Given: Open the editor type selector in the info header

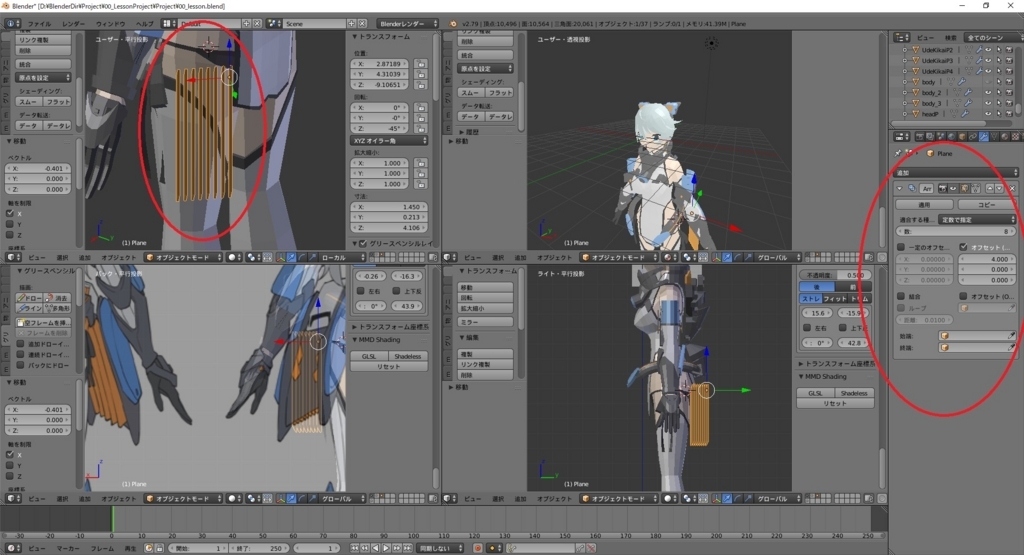Looking at the screenshot, I should (12, 24).
